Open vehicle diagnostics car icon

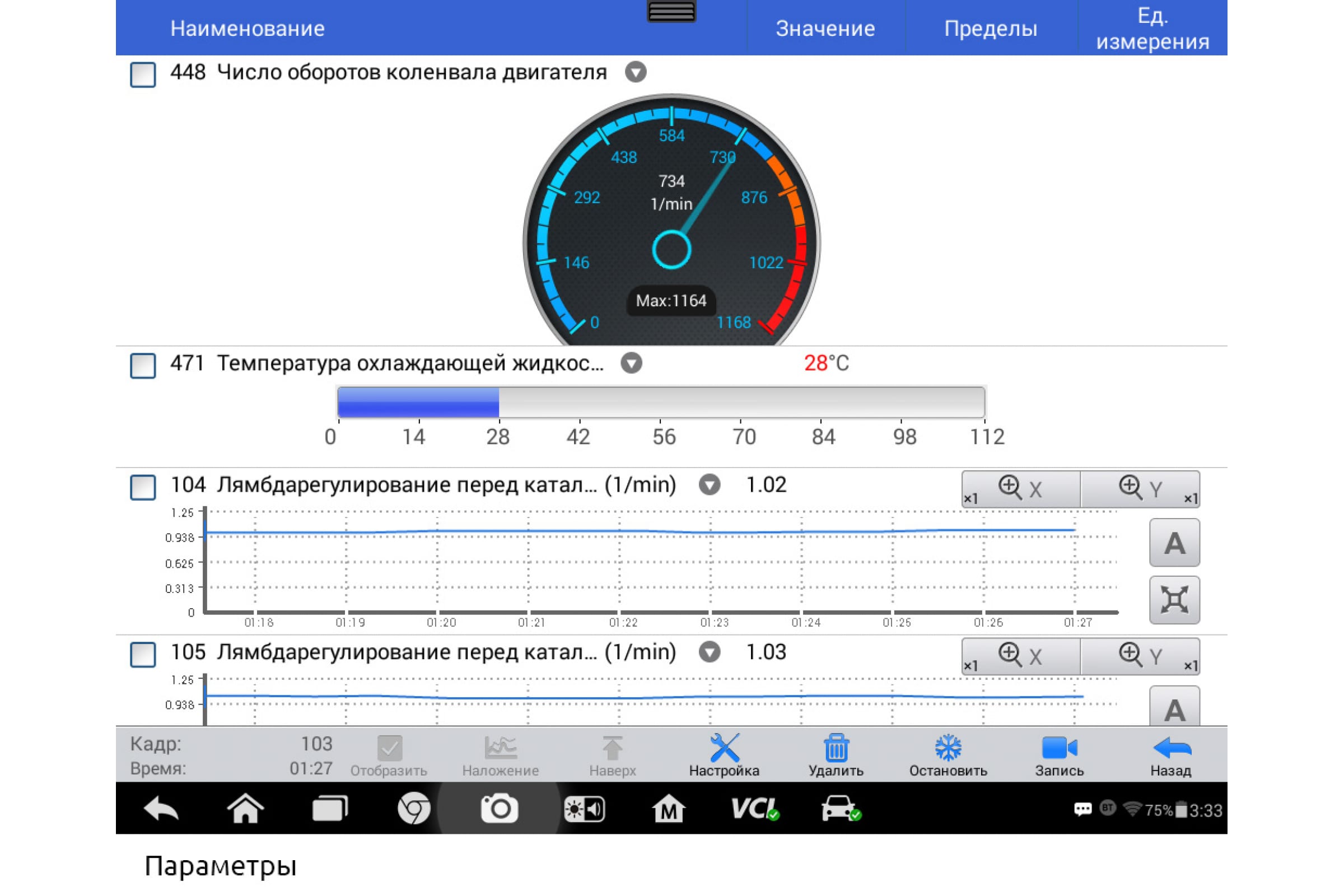pyautogui.click(x=841, y=809)
